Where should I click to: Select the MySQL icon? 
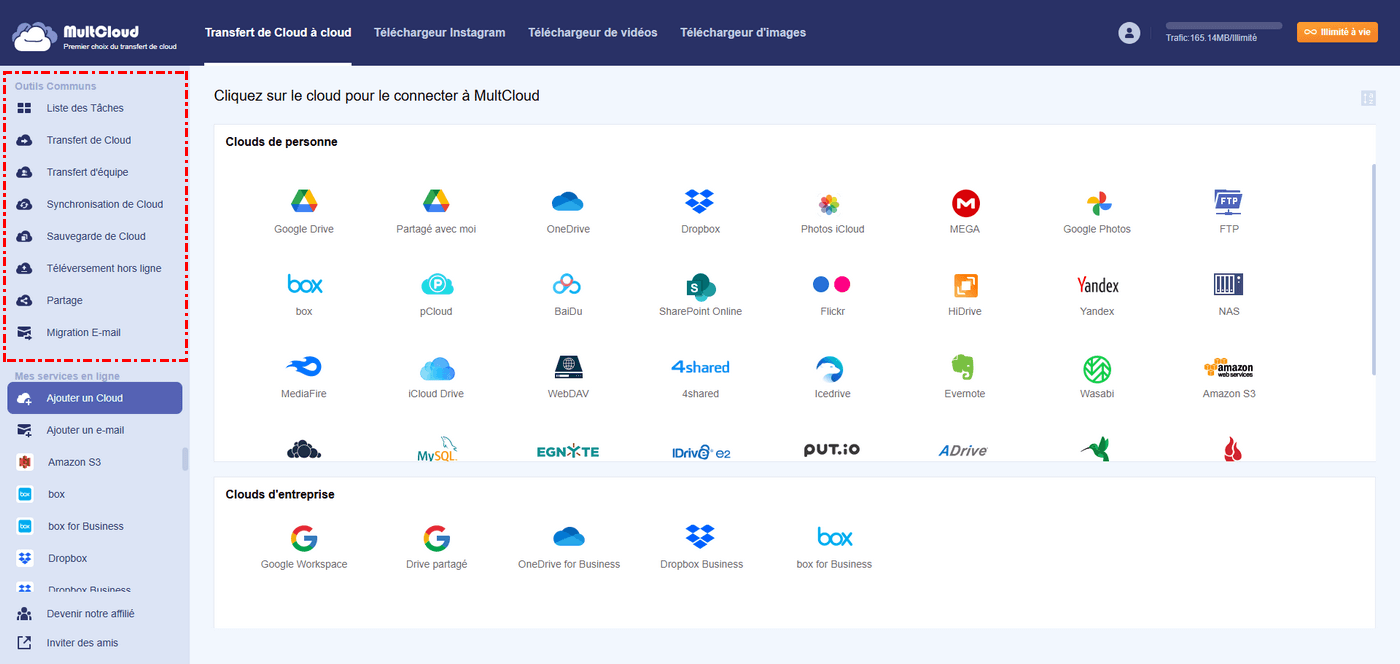[436, 451]
